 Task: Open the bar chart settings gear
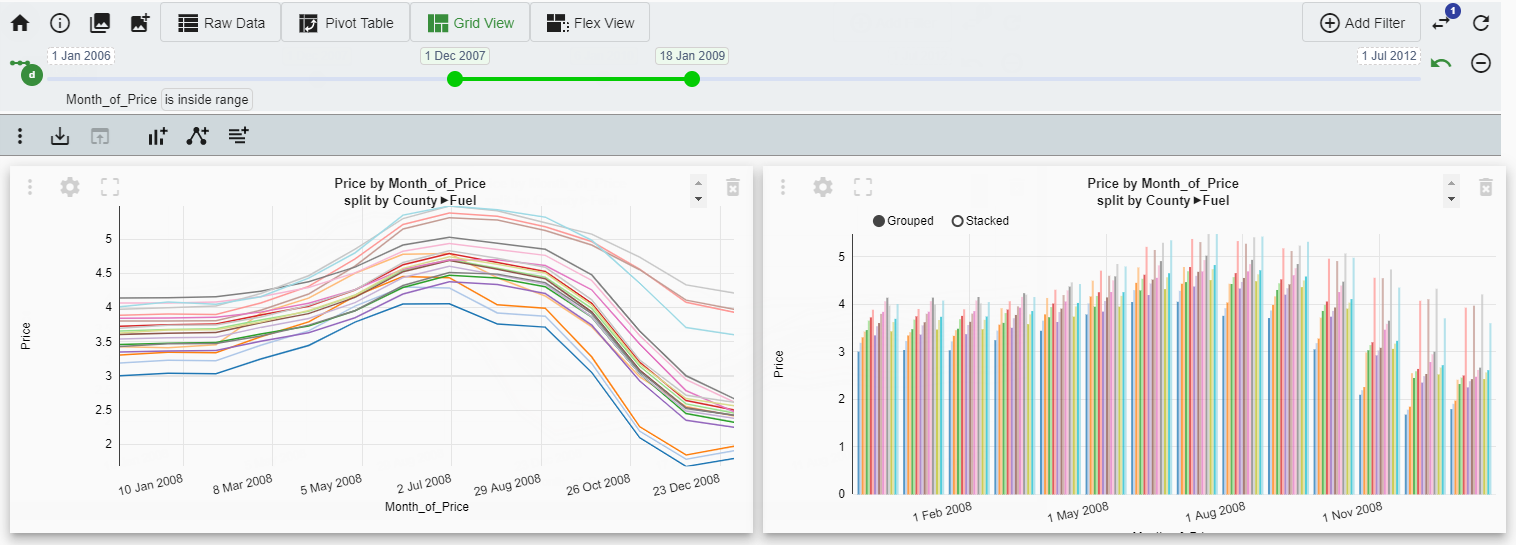[823, 187]
